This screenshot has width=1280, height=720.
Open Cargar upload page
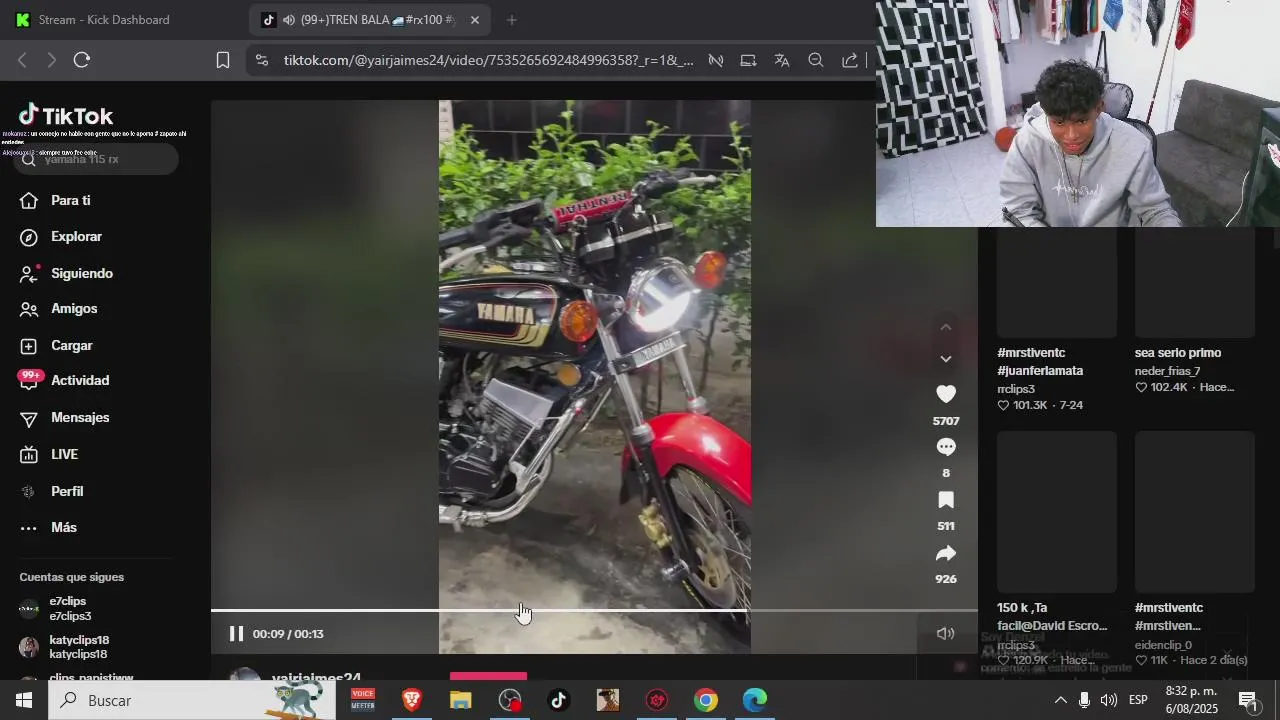click(71, 346)
